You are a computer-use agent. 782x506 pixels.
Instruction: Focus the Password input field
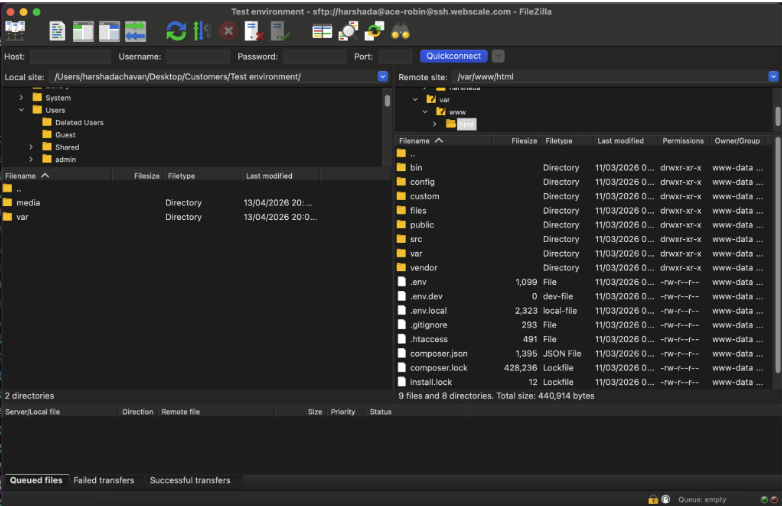coord(314,56)
